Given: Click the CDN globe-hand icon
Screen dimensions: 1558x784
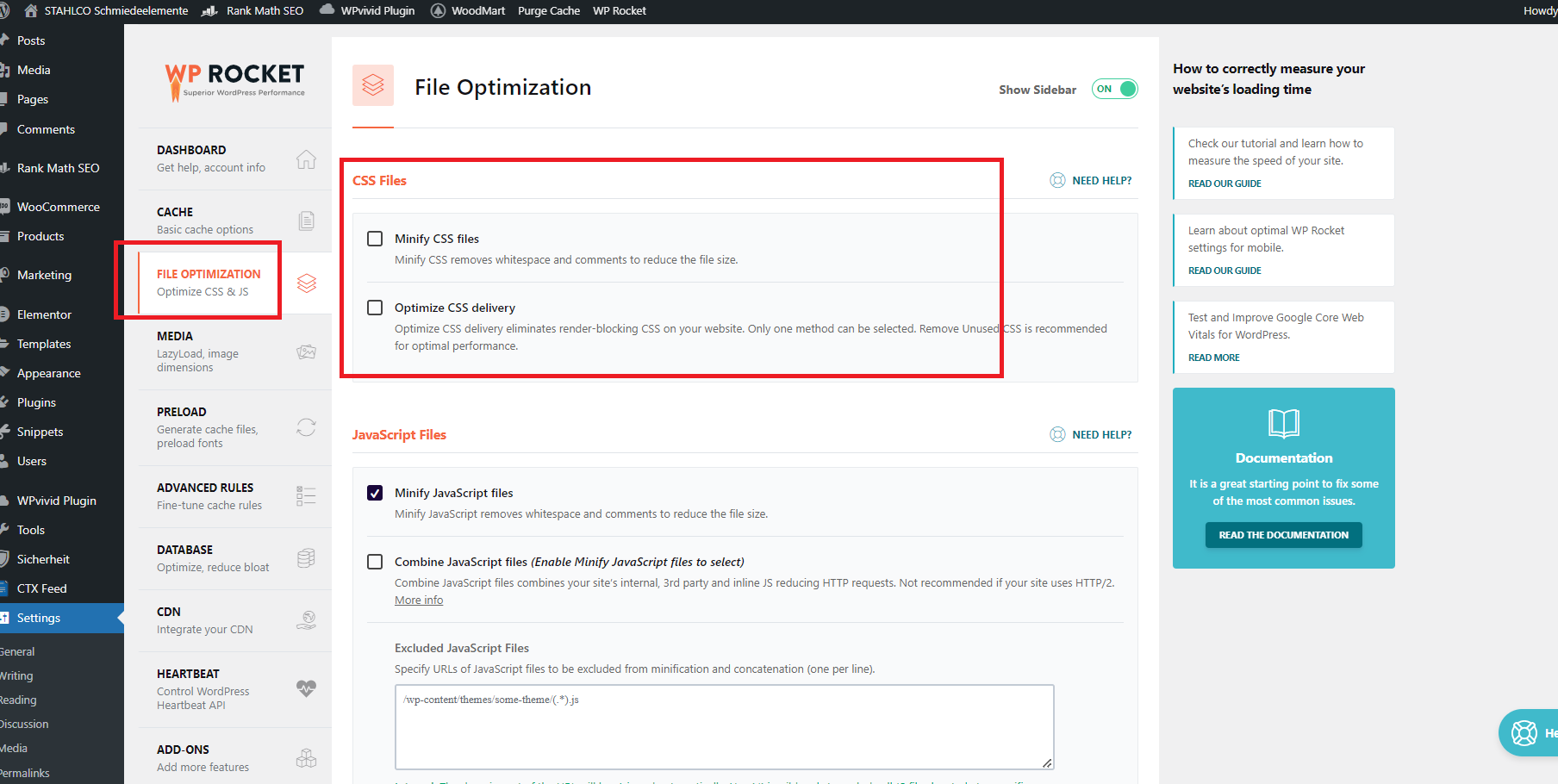Looking at the screenshot, I should click(306, 620).
